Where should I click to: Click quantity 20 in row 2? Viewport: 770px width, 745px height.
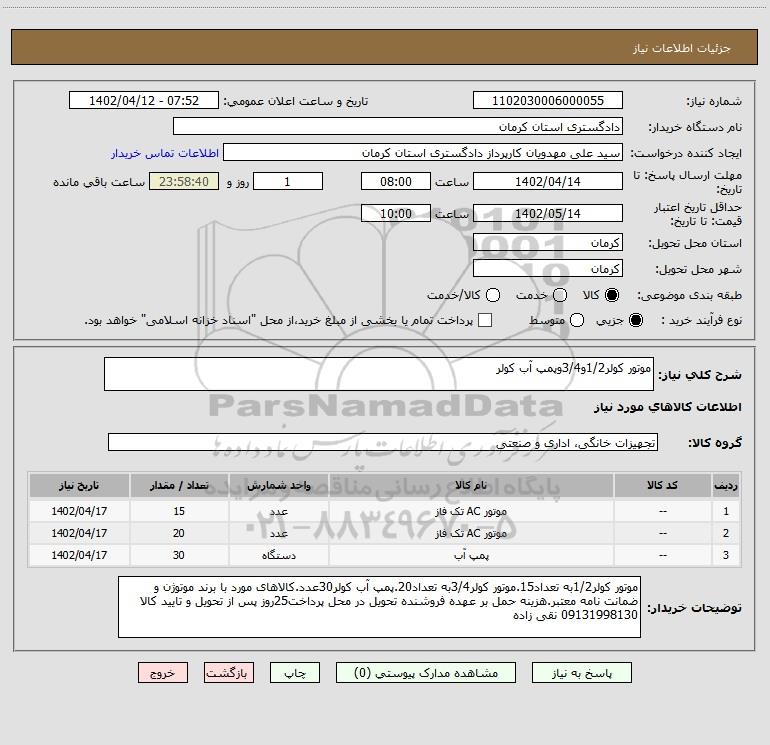click(x=179, y=533)
